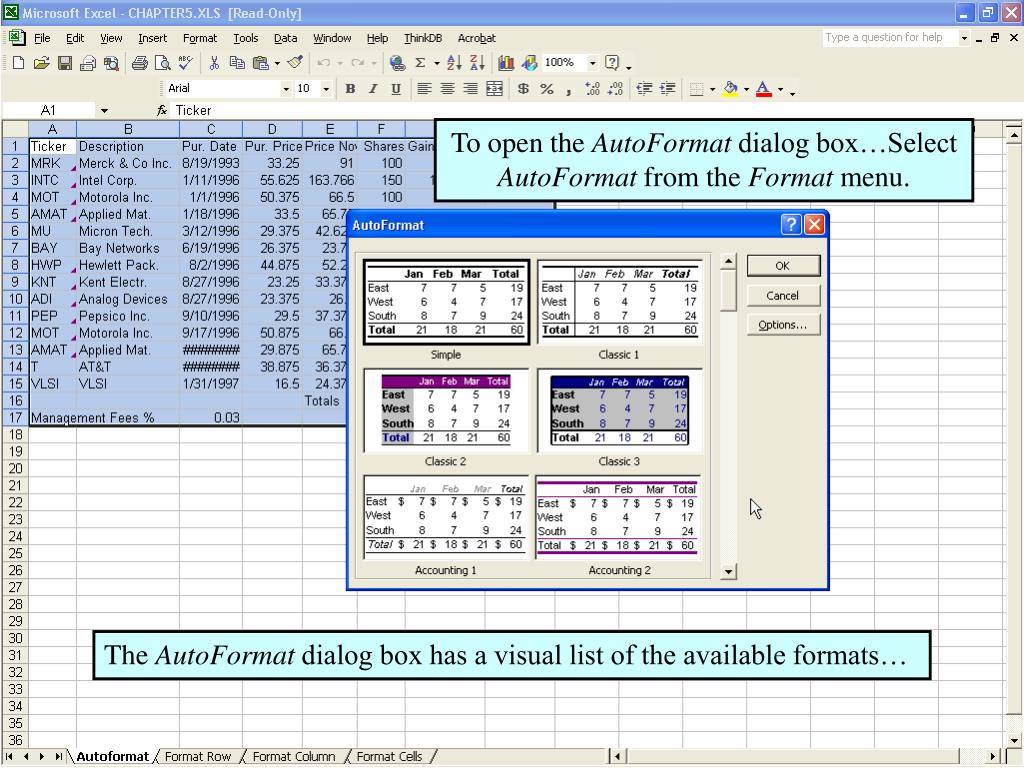Create a new workbook with the New icon
The width and height of the screenshot is (1024, 768).
(18, 63)
